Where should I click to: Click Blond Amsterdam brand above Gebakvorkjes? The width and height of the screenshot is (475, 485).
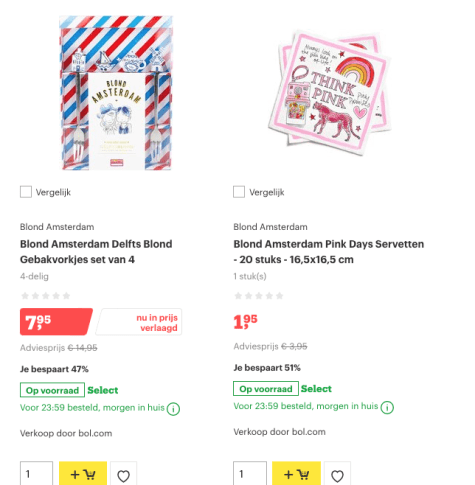[57, 227]
